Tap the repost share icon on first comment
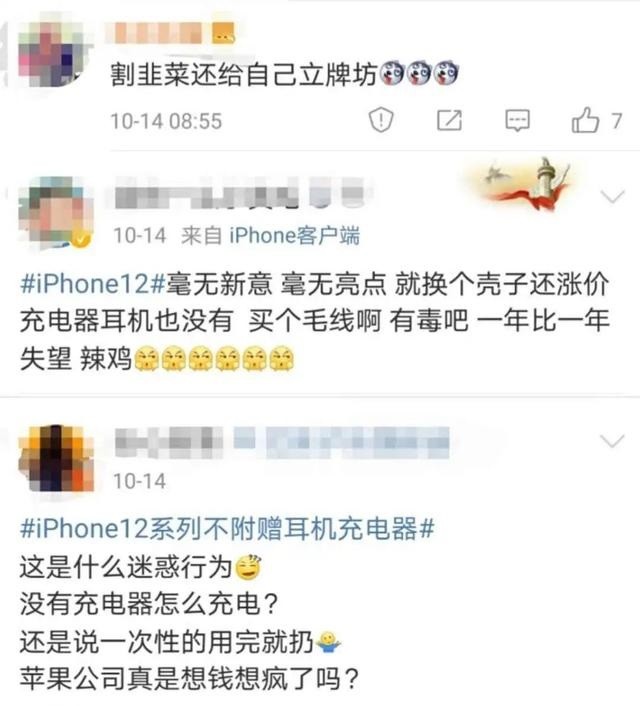This screenshot has height=706, width=640. [x=449, y=120]
